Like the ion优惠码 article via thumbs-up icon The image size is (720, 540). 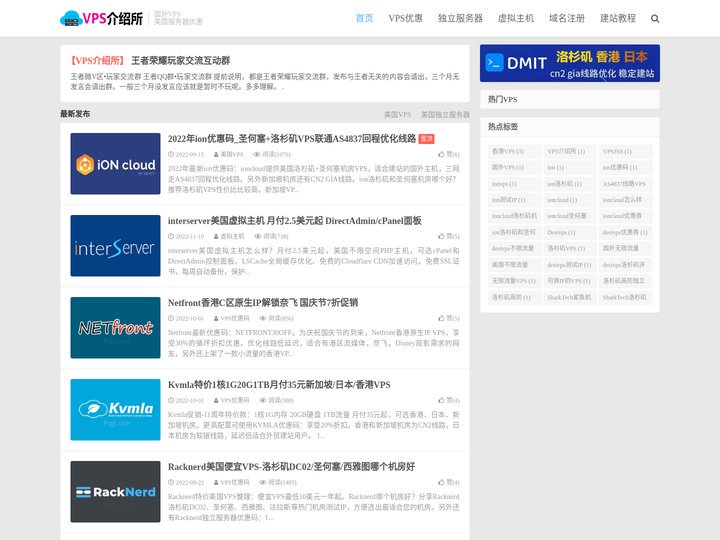click(441, 154)
